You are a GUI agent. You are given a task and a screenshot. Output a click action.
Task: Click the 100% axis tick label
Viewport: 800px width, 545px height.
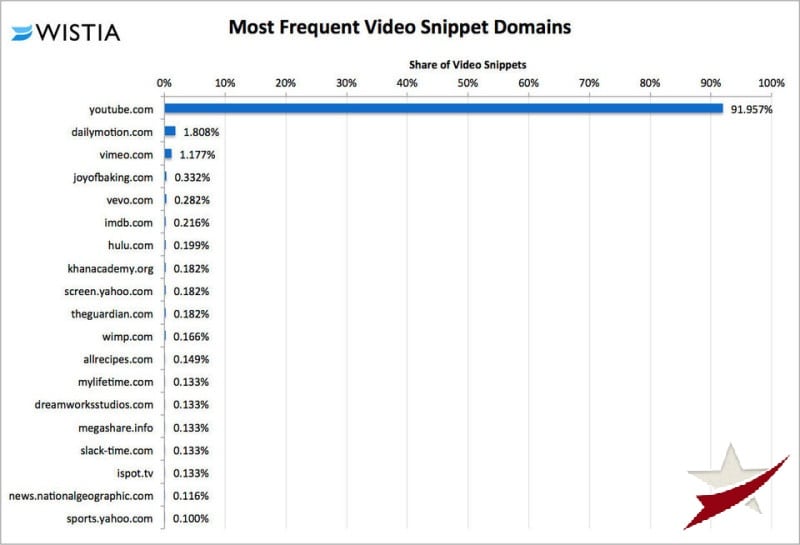[x=771, y=82]
